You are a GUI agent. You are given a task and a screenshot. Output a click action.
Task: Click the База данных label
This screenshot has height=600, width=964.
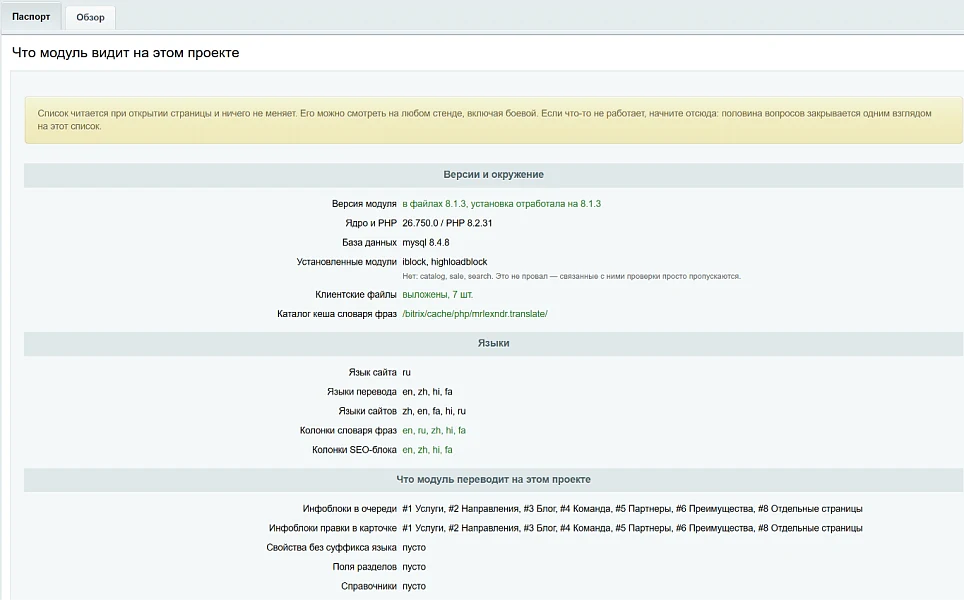(x=369, y=242)
